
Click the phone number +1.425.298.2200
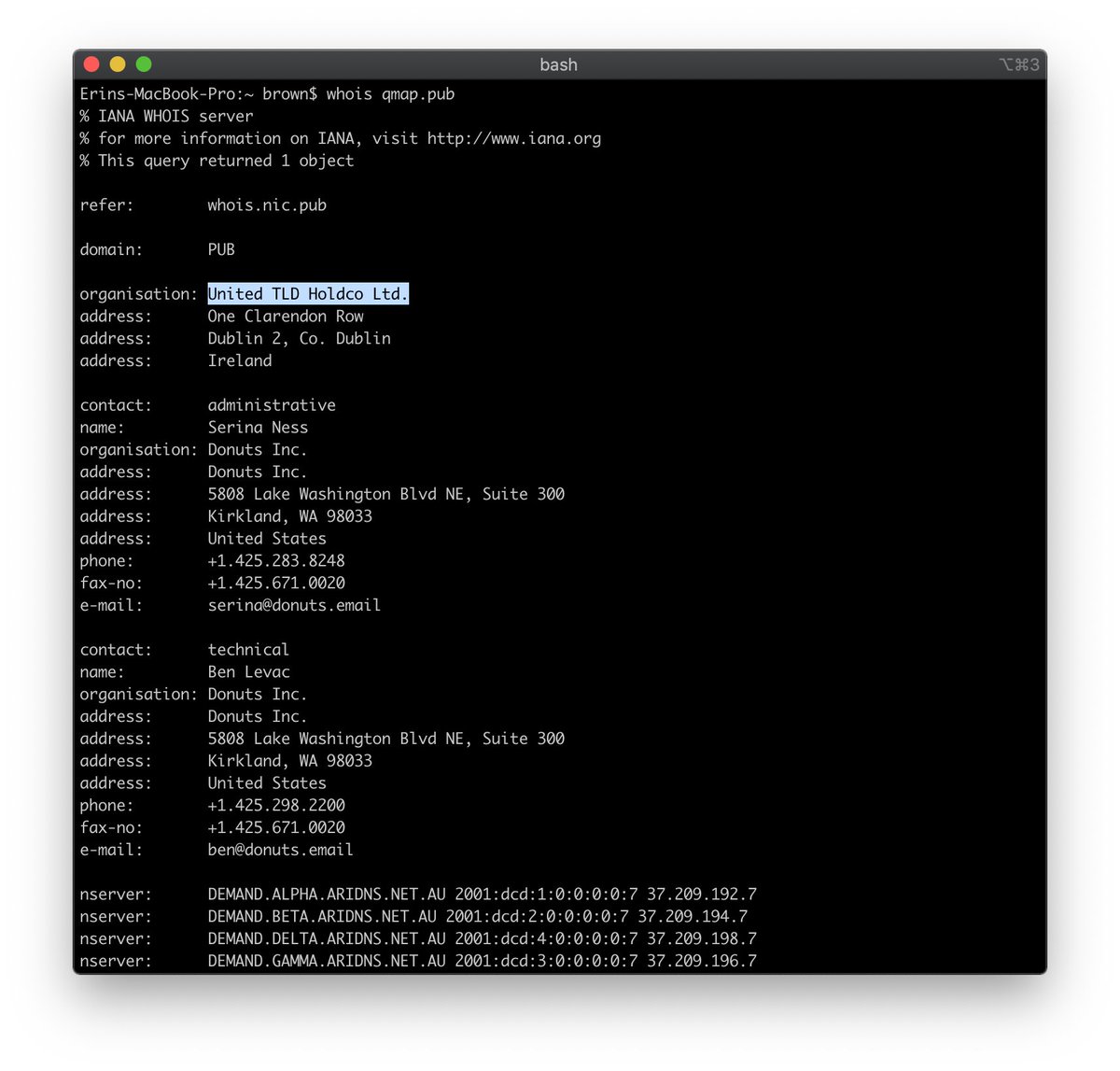(276, 806)
